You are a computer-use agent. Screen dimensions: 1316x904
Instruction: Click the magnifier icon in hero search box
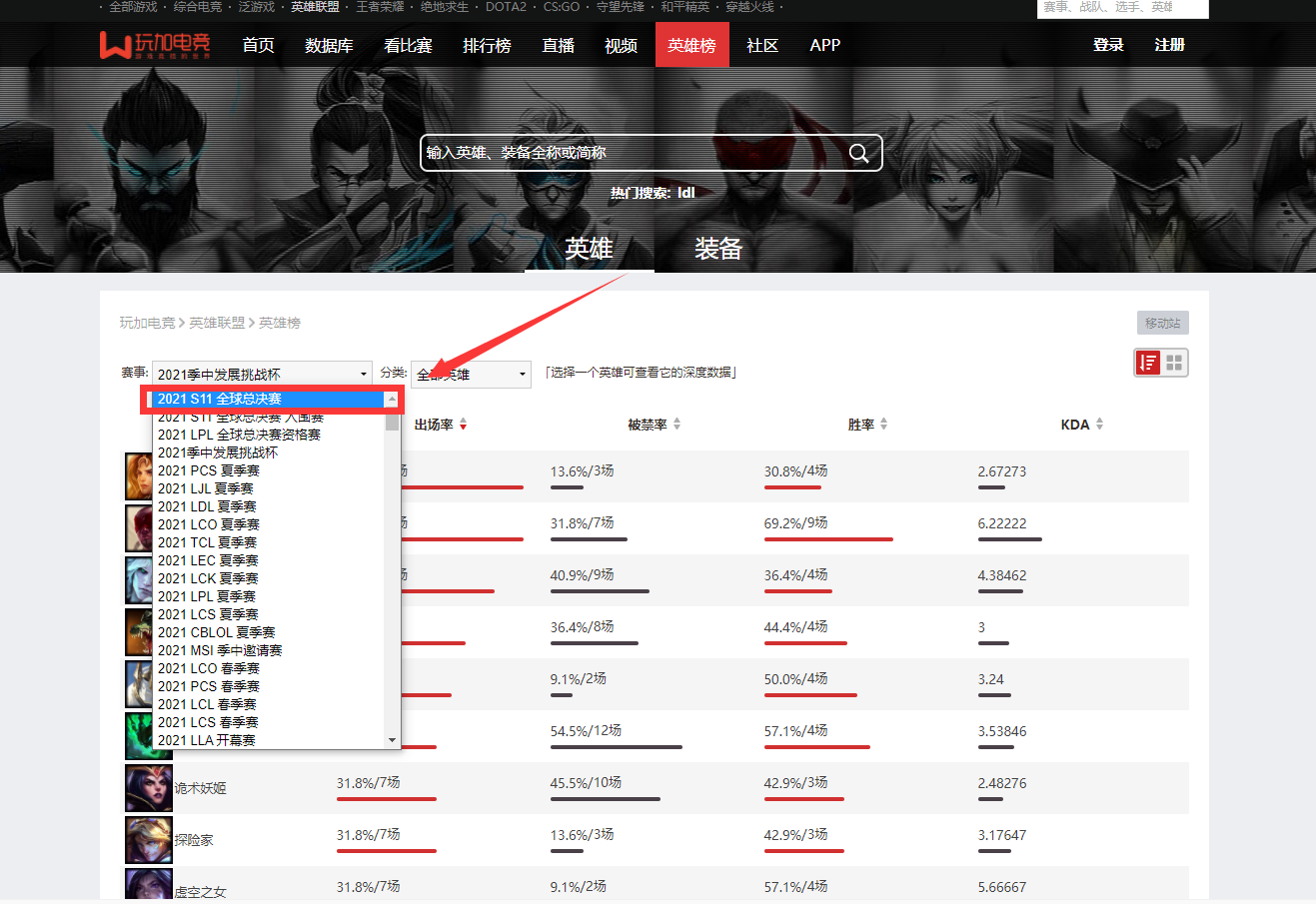858,153
